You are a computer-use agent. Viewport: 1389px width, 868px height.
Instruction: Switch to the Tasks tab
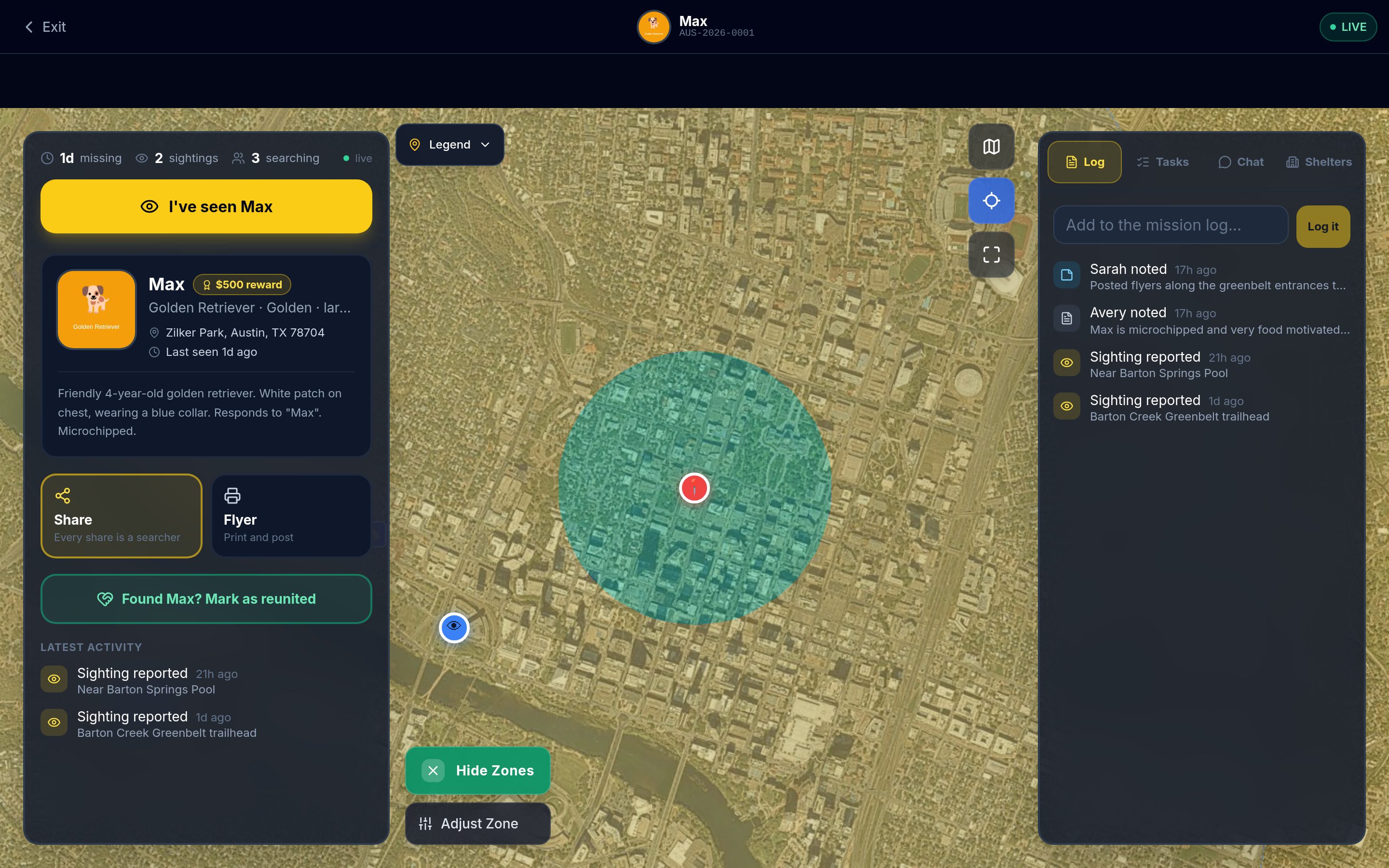coord(1162,162)
